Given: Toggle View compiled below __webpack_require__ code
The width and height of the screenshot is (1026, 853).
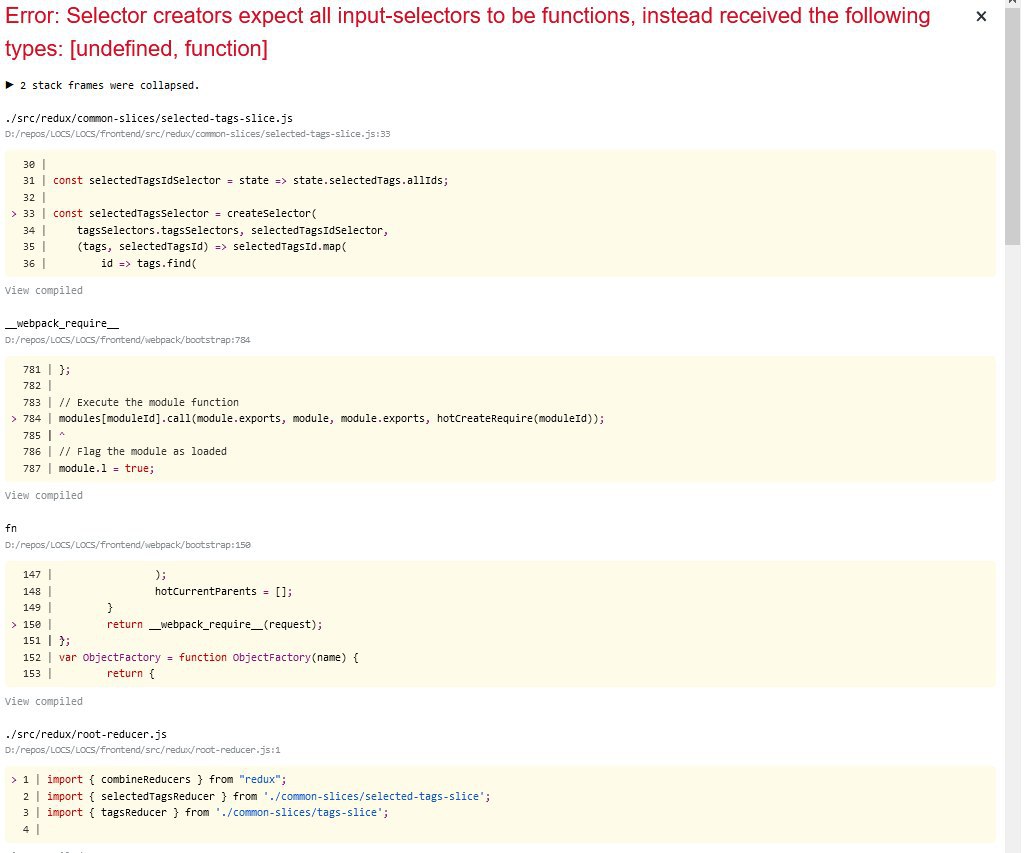Looking at the screenshot, I should click(x=44, y=495).
